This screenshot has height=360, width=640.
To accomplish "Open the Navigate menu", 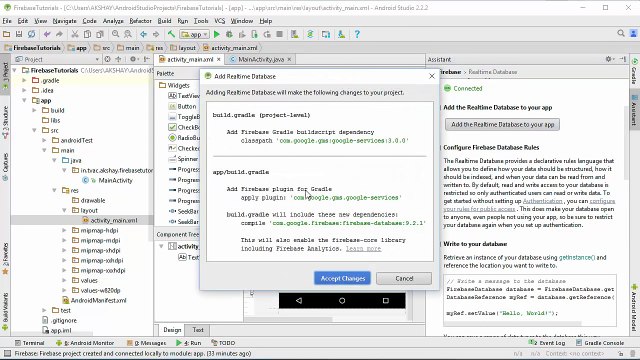I will pyautogui.click(x=64, y=21).
